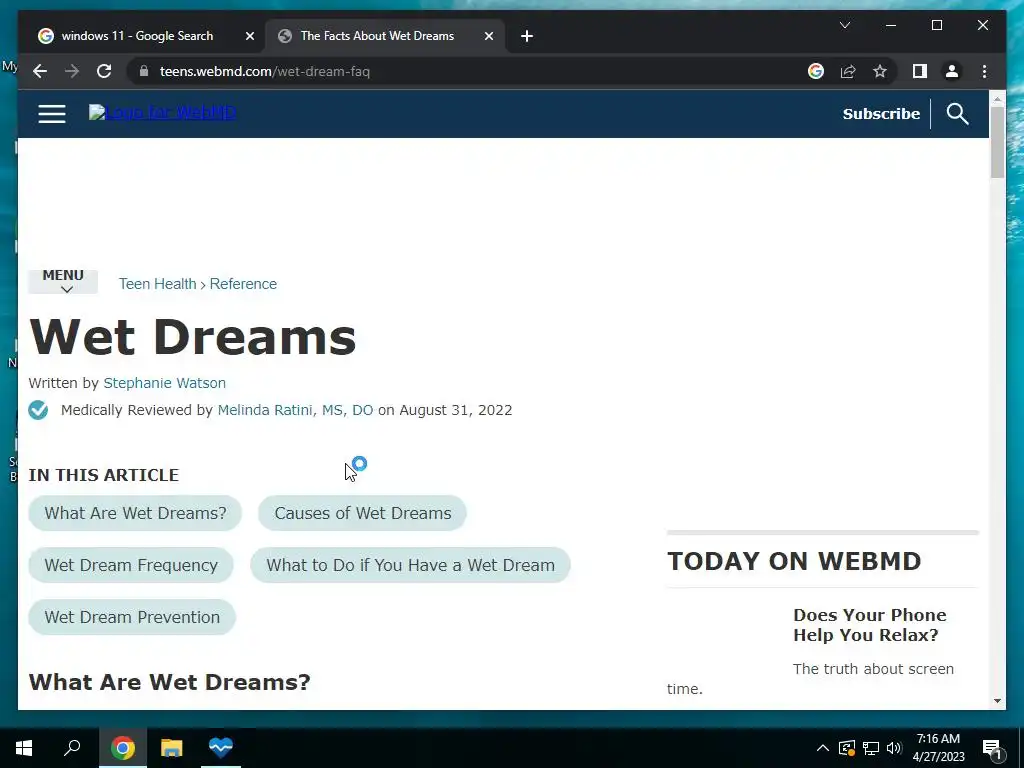Open the WebMD search magnifier icon

(957, 114)
